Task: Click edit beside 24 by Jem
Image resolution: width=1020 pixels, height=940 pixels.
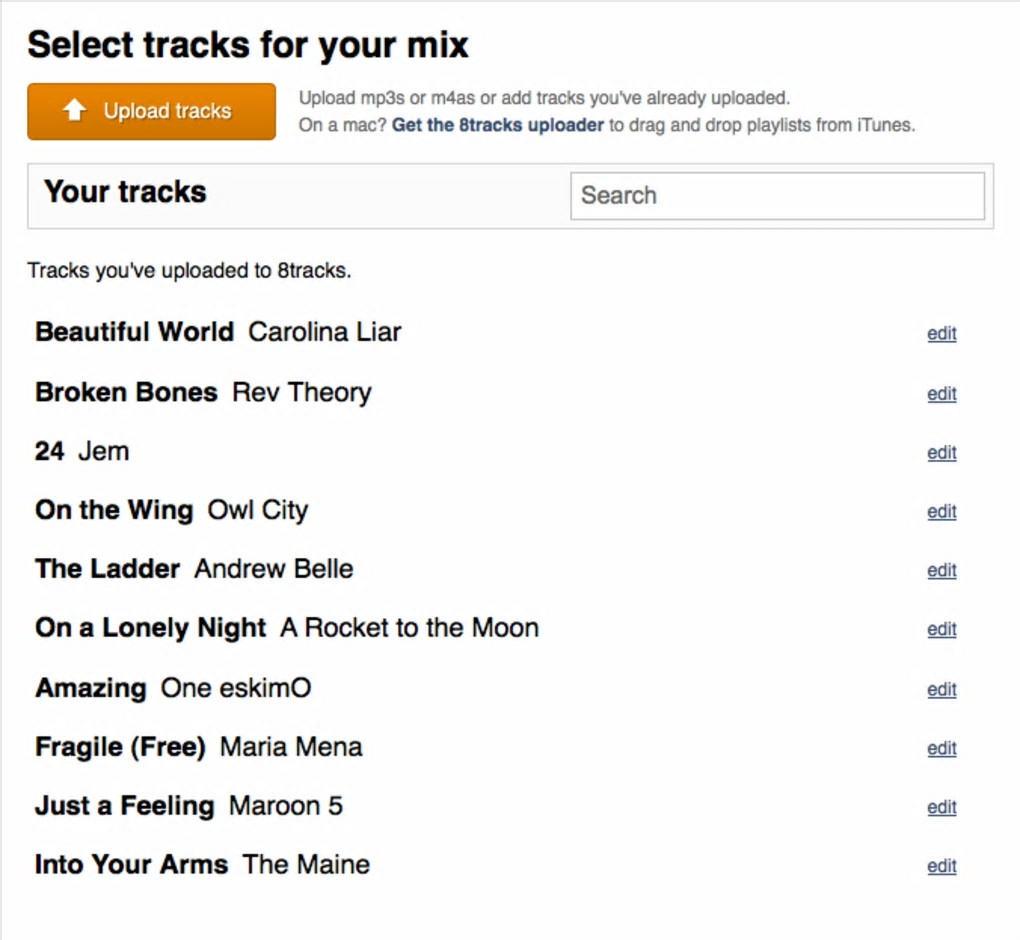Action: point(941,453)
